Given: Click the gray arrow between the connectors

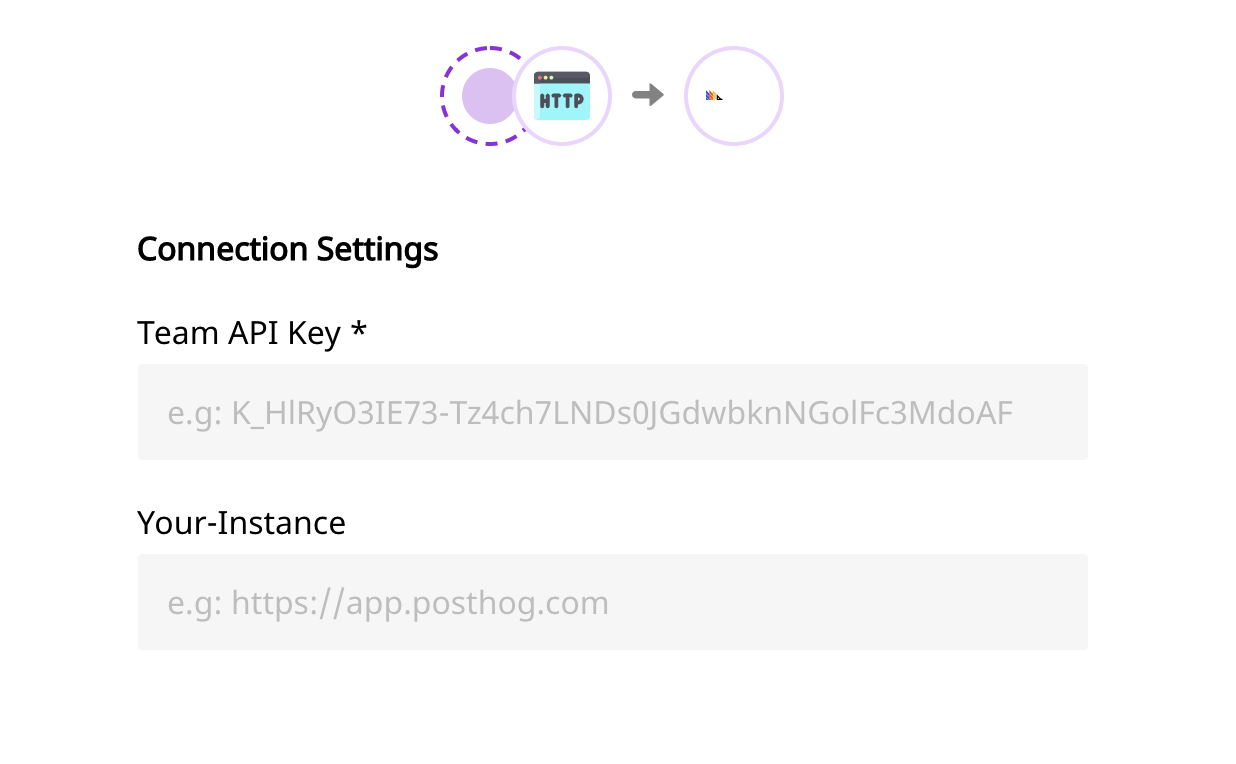Looking at the screenshot, I should point(646,95).
